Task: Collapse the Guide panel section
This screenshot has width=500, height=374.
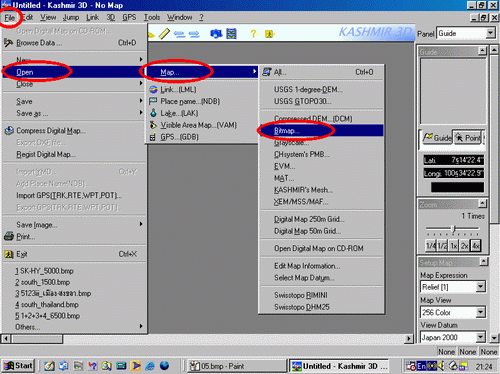Action: 482,51
